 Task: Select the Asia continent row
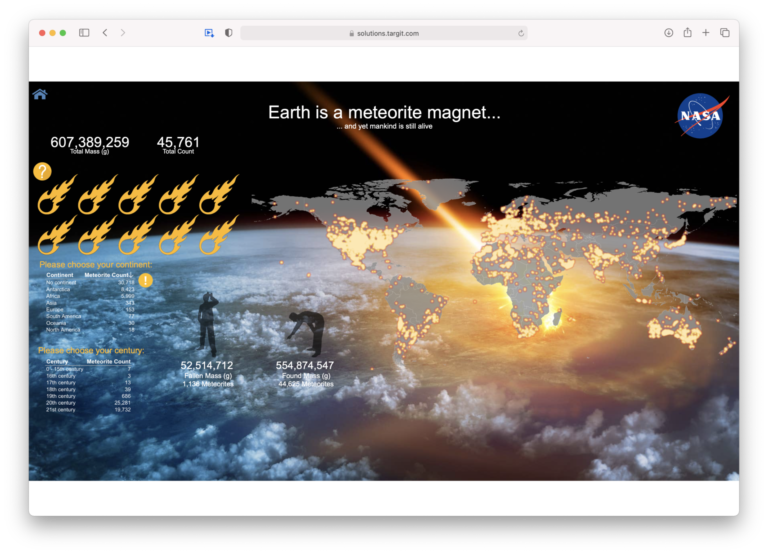pos(90,303)
